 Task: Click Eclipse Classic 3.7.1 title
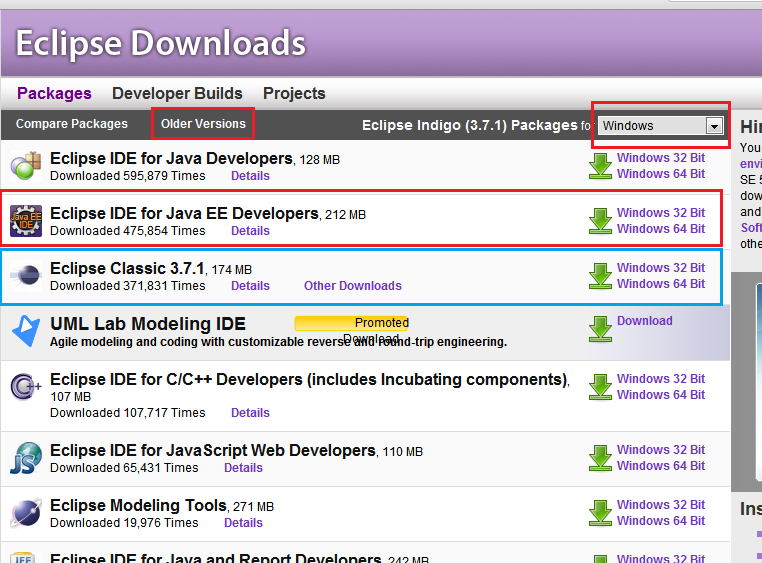click(x=127, y=268)
